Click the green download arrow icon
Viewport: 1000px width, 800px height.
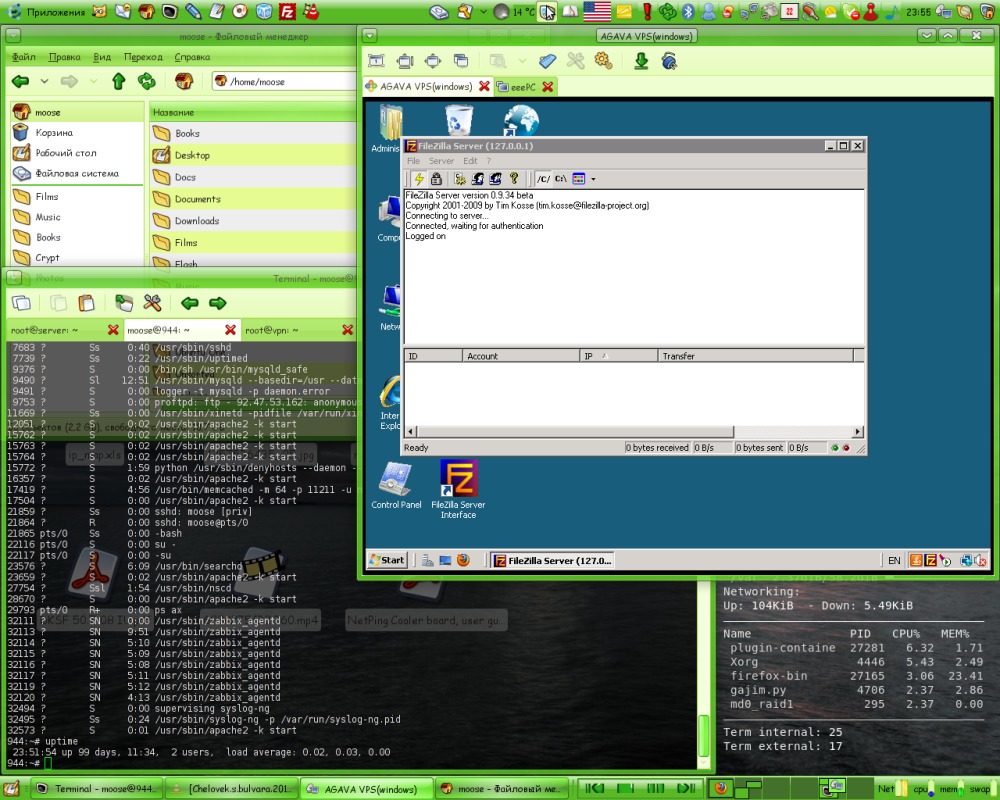point(641,61)
